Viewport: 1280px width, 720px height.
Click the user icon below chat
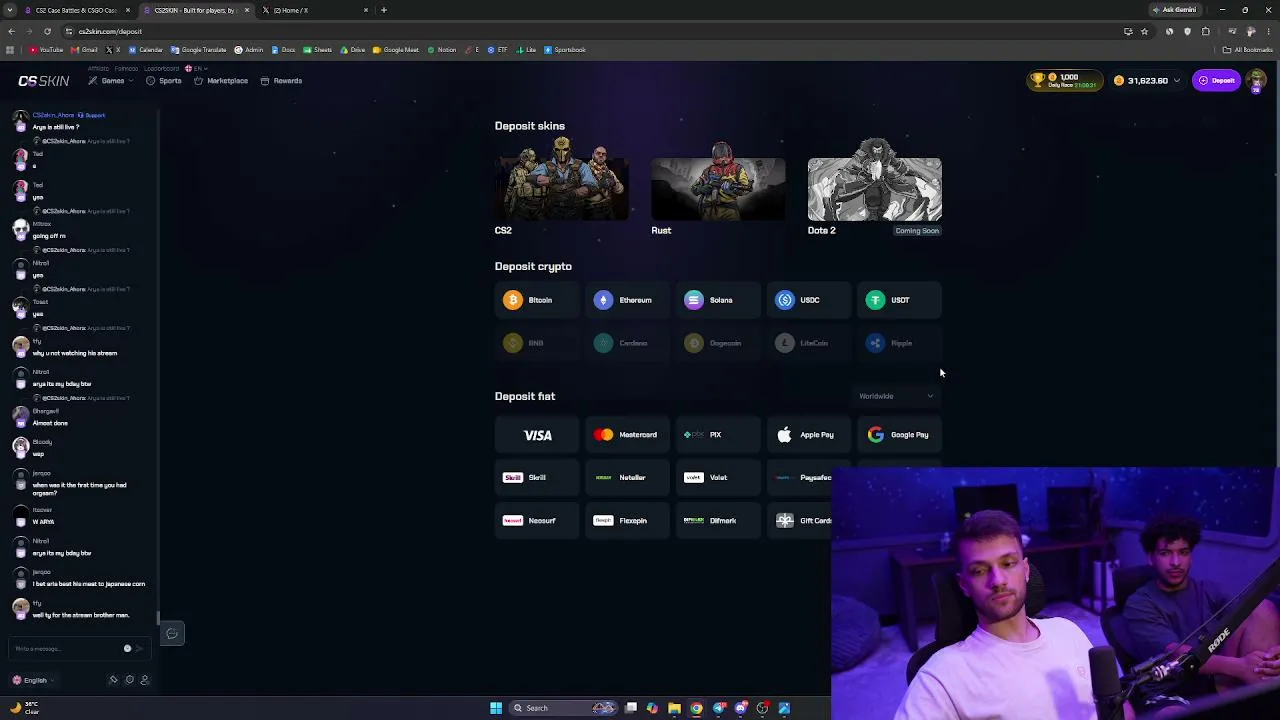[x=144, y=680]
